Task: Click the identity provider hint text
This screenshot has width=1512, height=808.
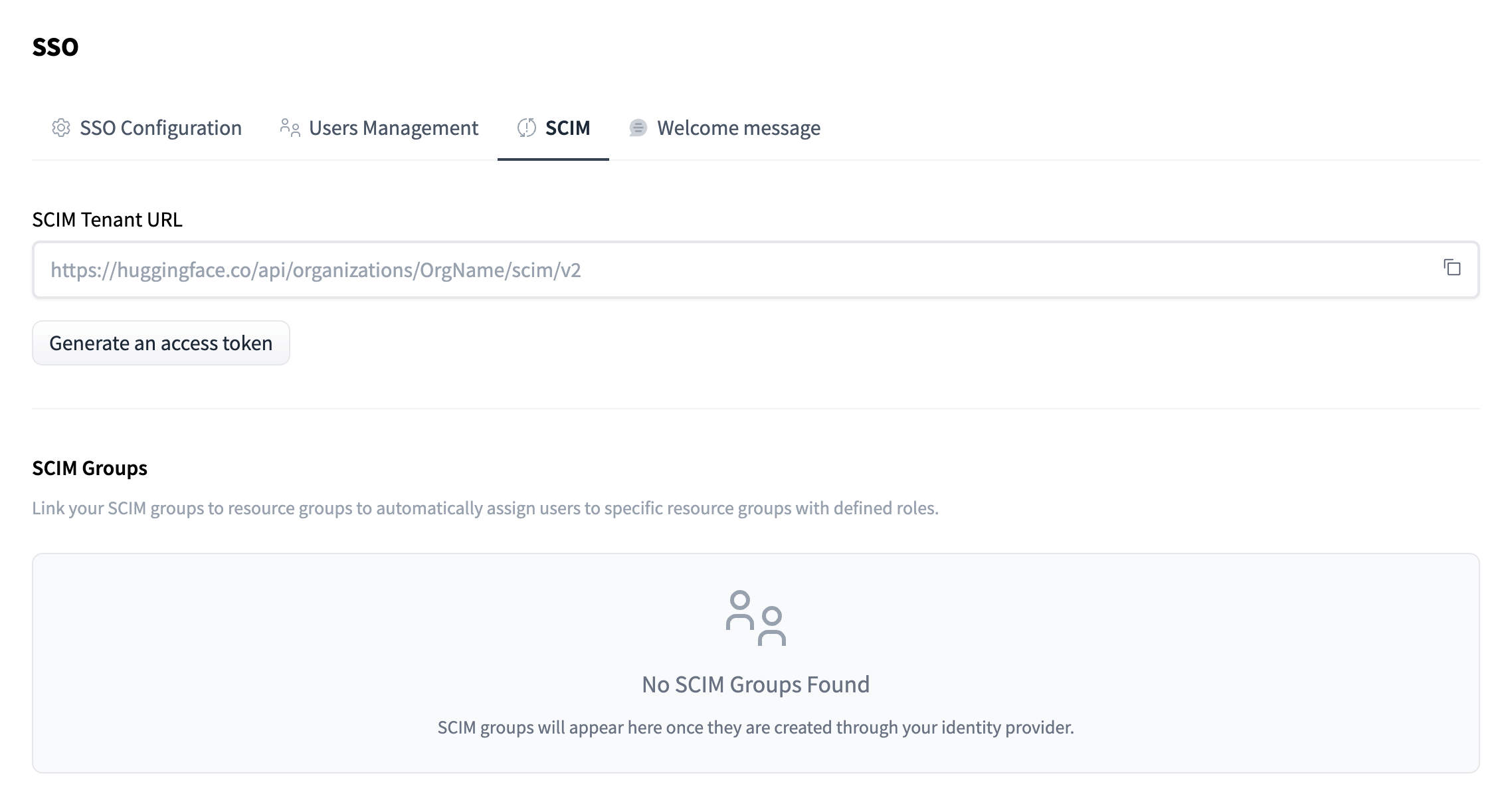Action: [x=755, y=728]
